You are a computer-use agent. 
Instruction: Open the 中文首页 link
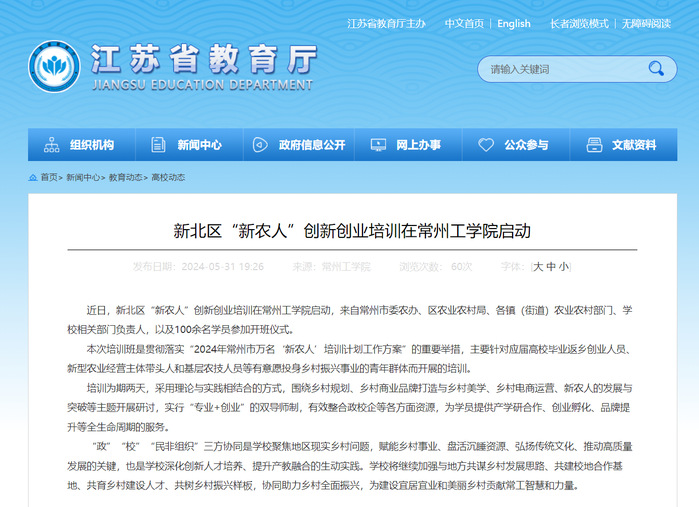(464, 23)
